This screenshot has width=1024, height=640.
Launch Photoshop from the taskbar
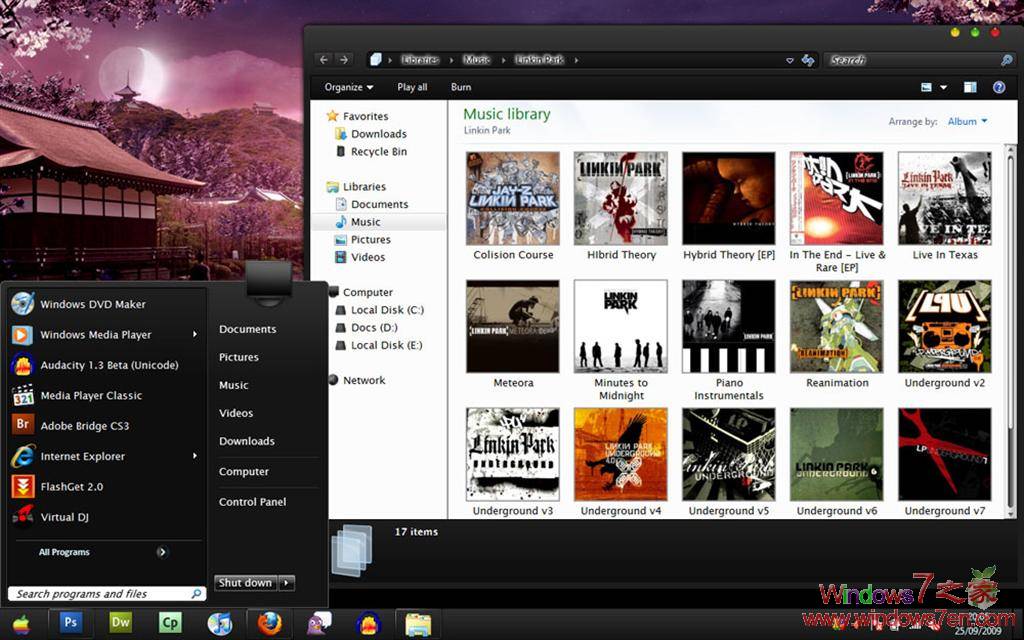click(70, 622)
